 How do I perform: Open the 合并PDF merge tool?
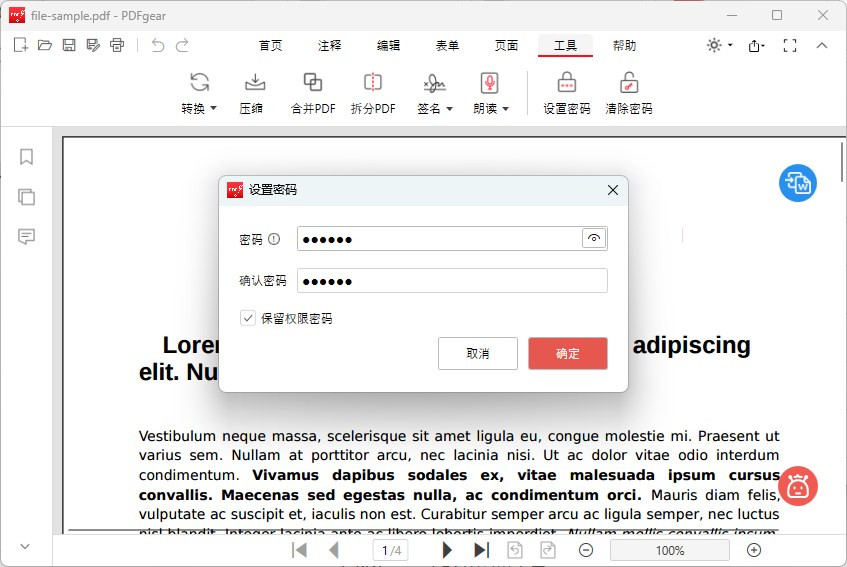[x=313, y=93]
